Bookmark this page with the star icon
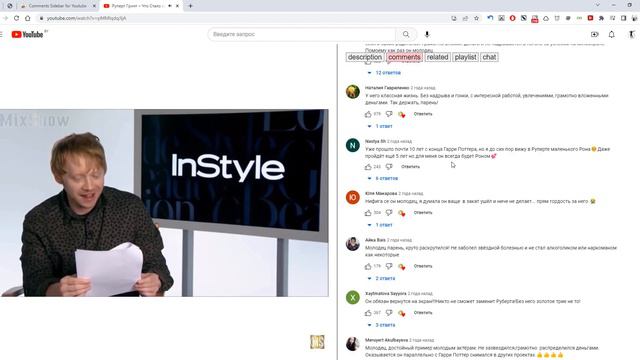 pyautogui.click(x=476, y=18)
